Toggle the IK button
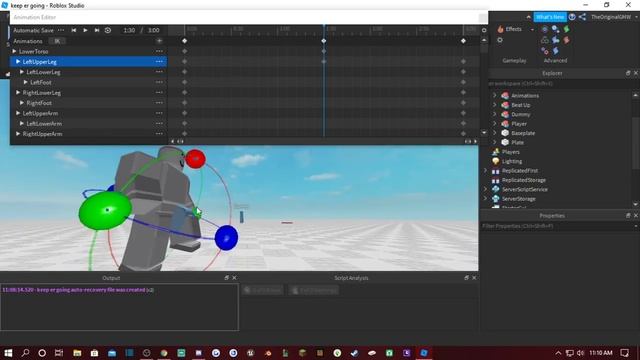Screen dimensions: 640x360 [x=57, y=41]
